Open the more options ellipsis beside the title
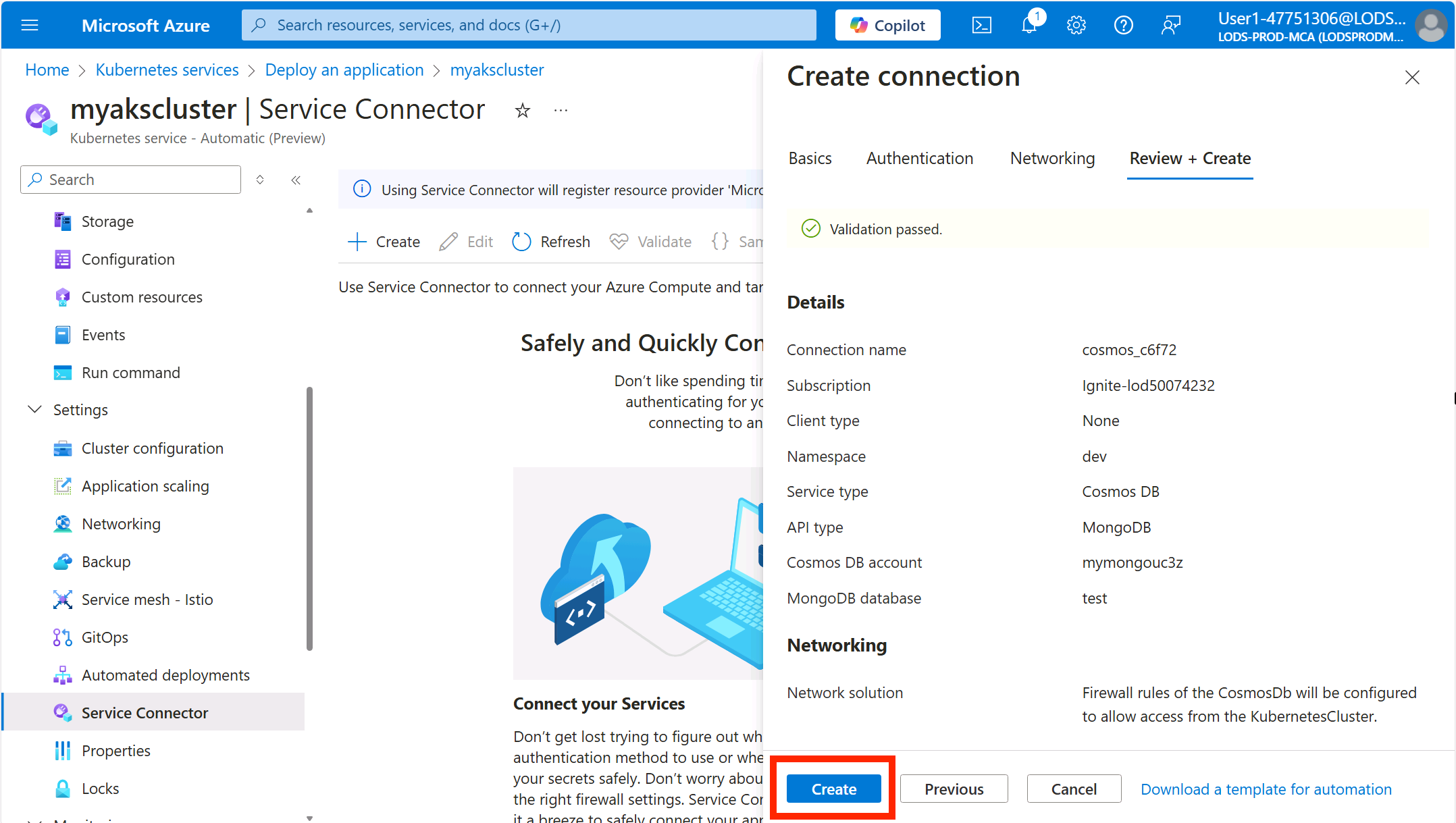 pyautogui.click(x=561, y=110)
